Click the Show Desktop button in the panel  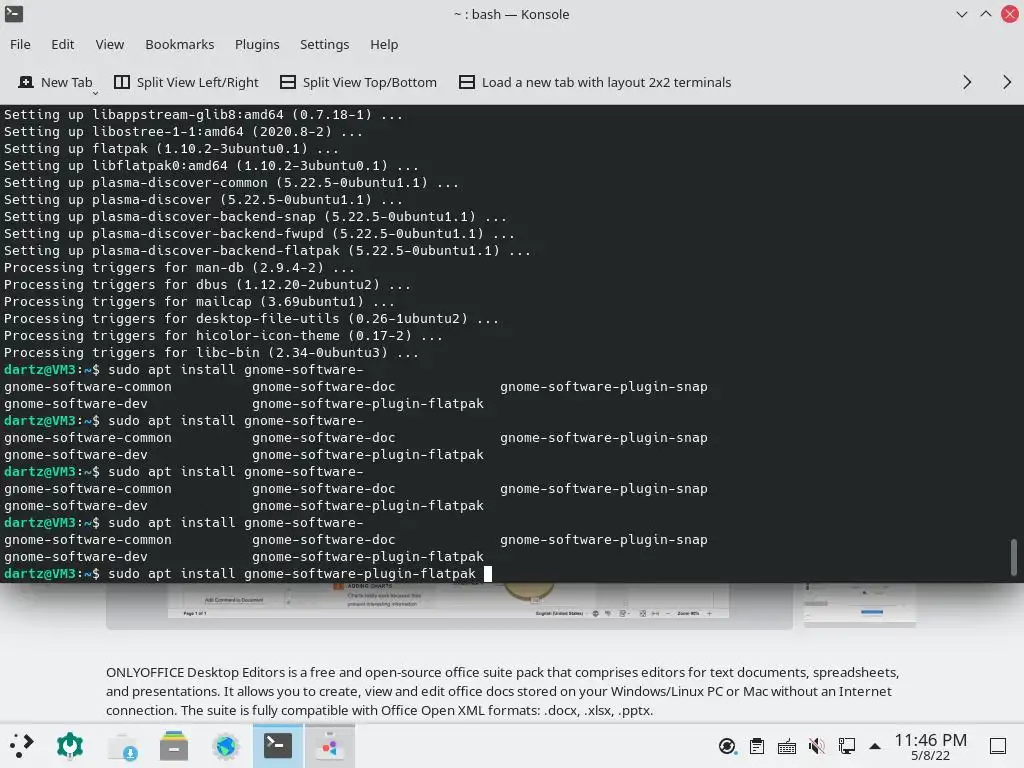click(x=998, y=746)
